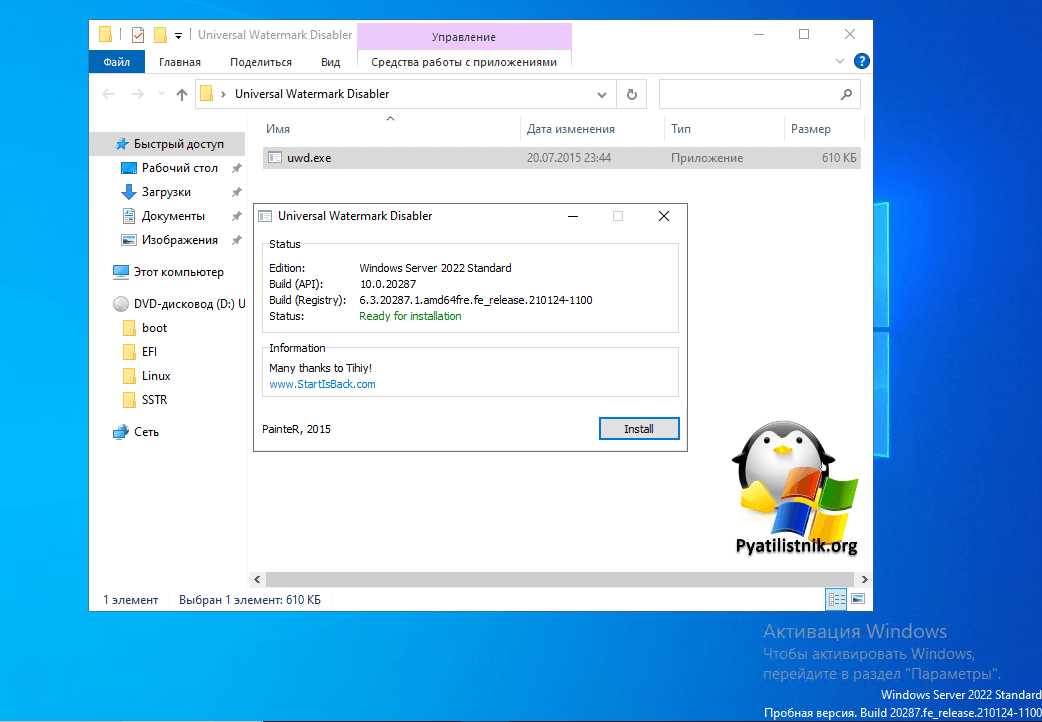Click the uwd.exe application icon

point(274,158)
